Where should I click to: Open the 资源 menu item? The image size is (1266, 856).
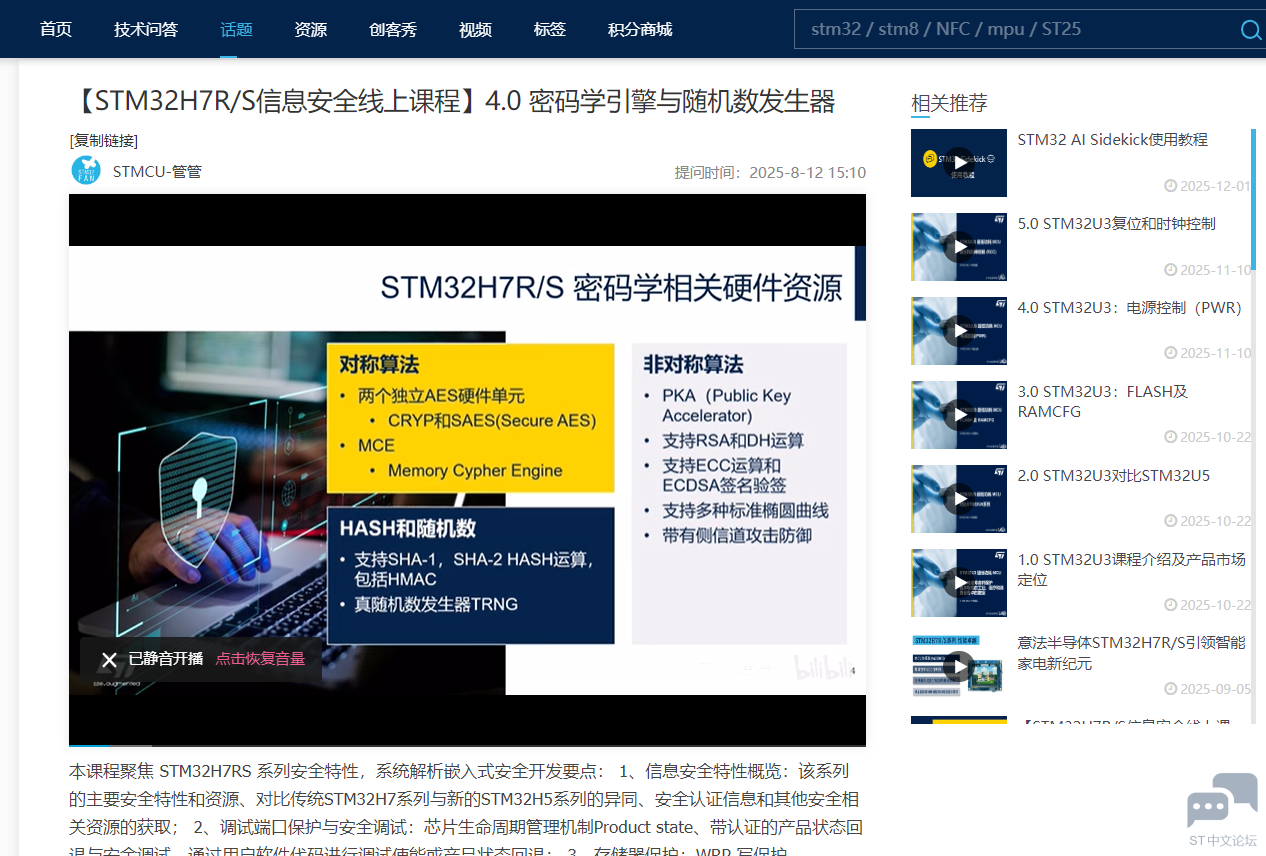pyautogui.click(x=311, y=29)
